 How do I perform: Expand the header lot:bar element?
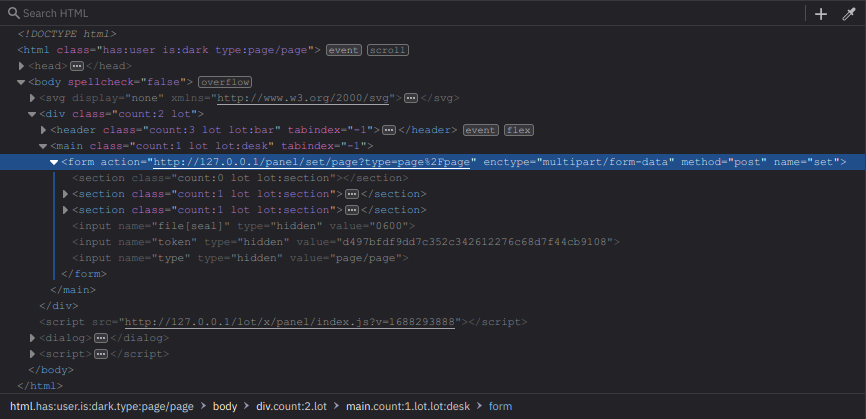point(44,130)
